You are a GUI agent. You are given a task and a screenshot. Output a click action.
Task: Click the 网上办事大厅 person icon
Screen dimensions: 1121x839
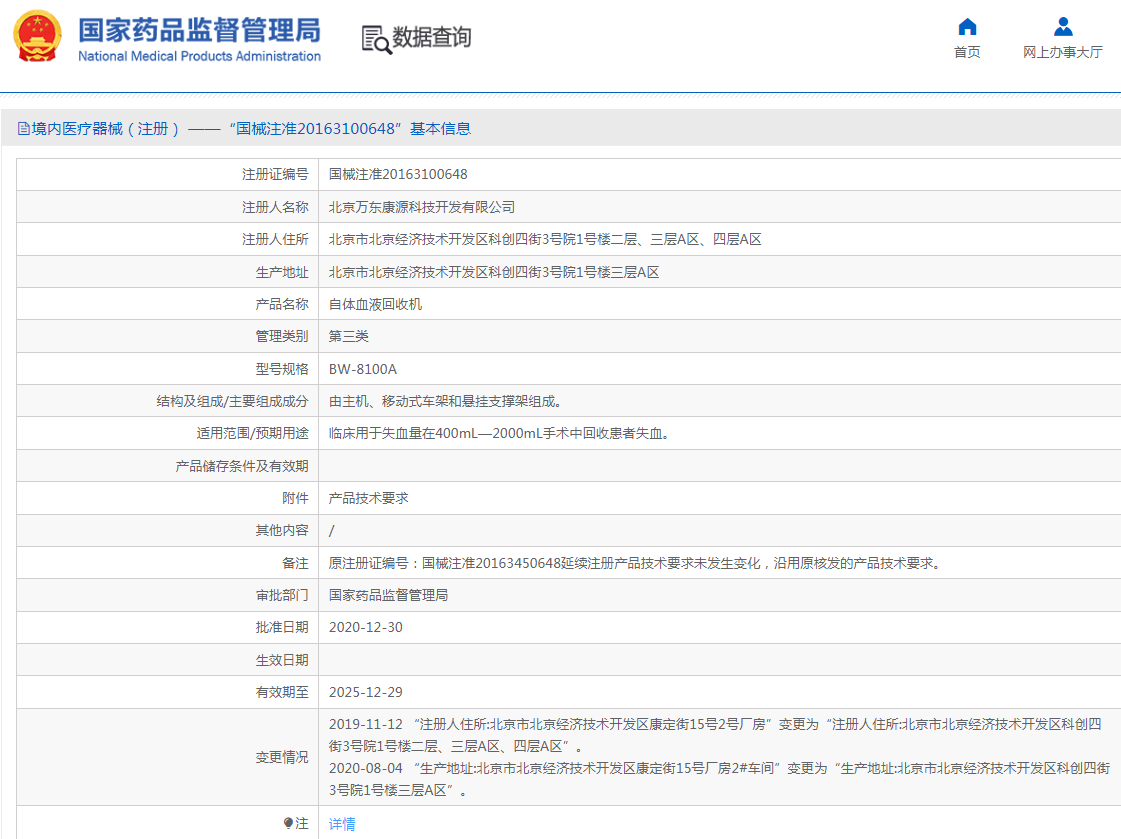1061,26
